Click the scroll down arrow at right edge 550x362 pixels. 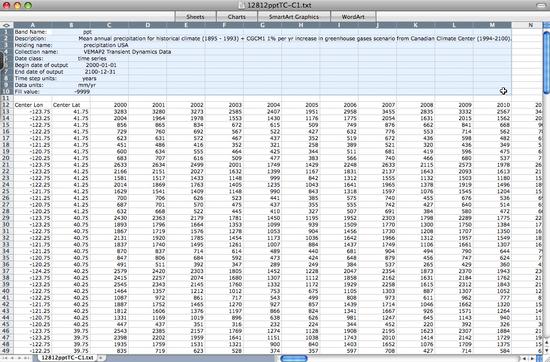(x=546, y=349)
